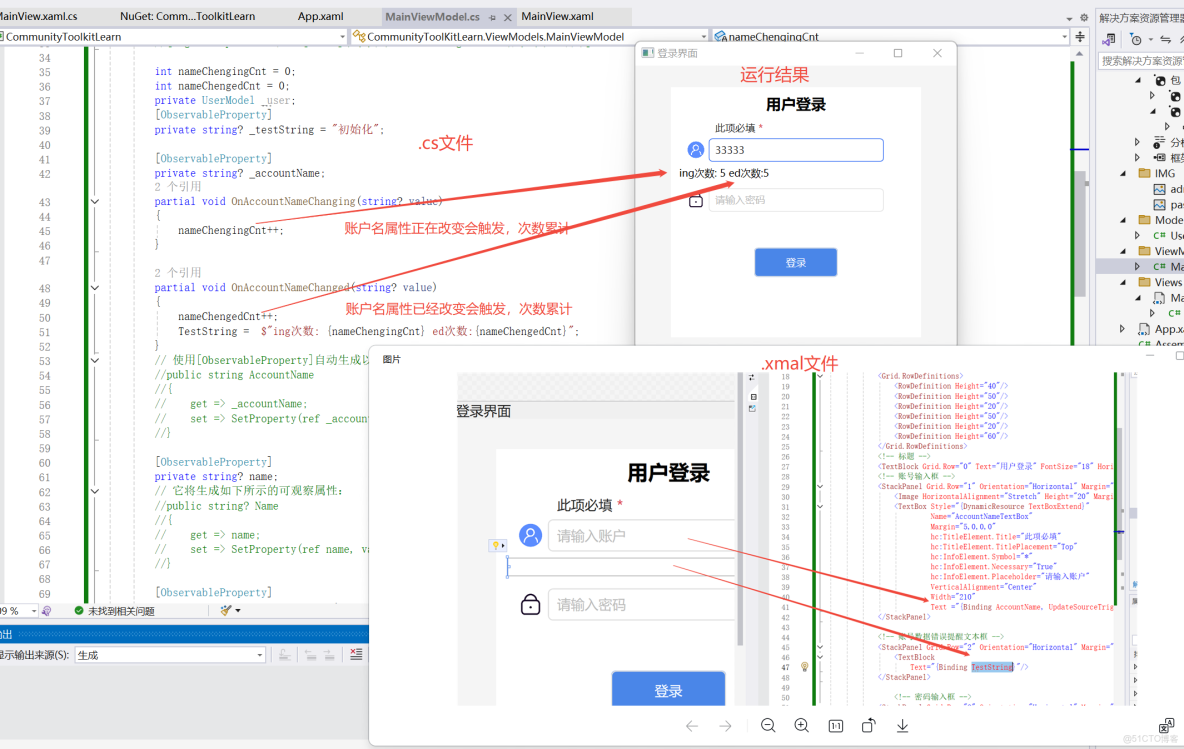
Task: Clear the Output window contents
Action: coord(356,653)
